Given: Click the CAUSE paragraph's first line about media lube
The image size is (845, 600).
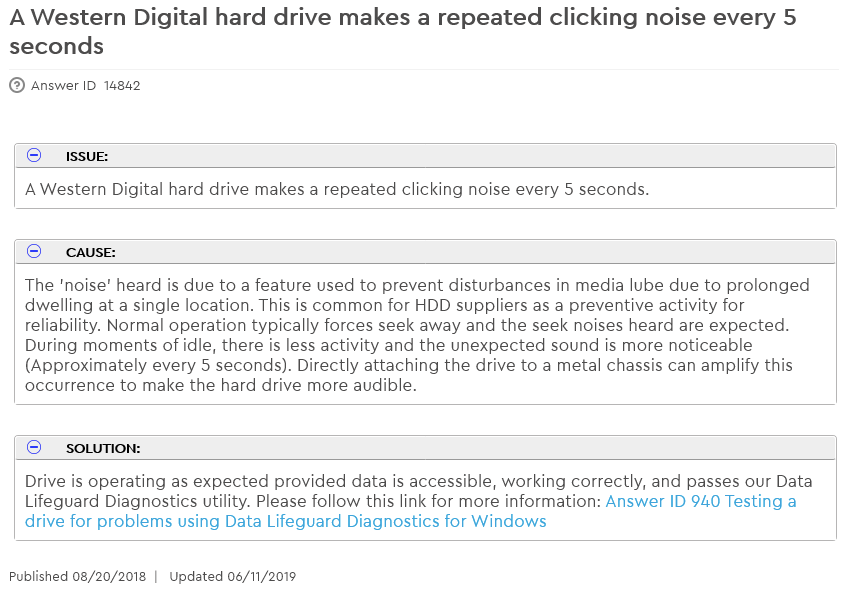Looking at the screenshot, I should (x=416, y=285).
